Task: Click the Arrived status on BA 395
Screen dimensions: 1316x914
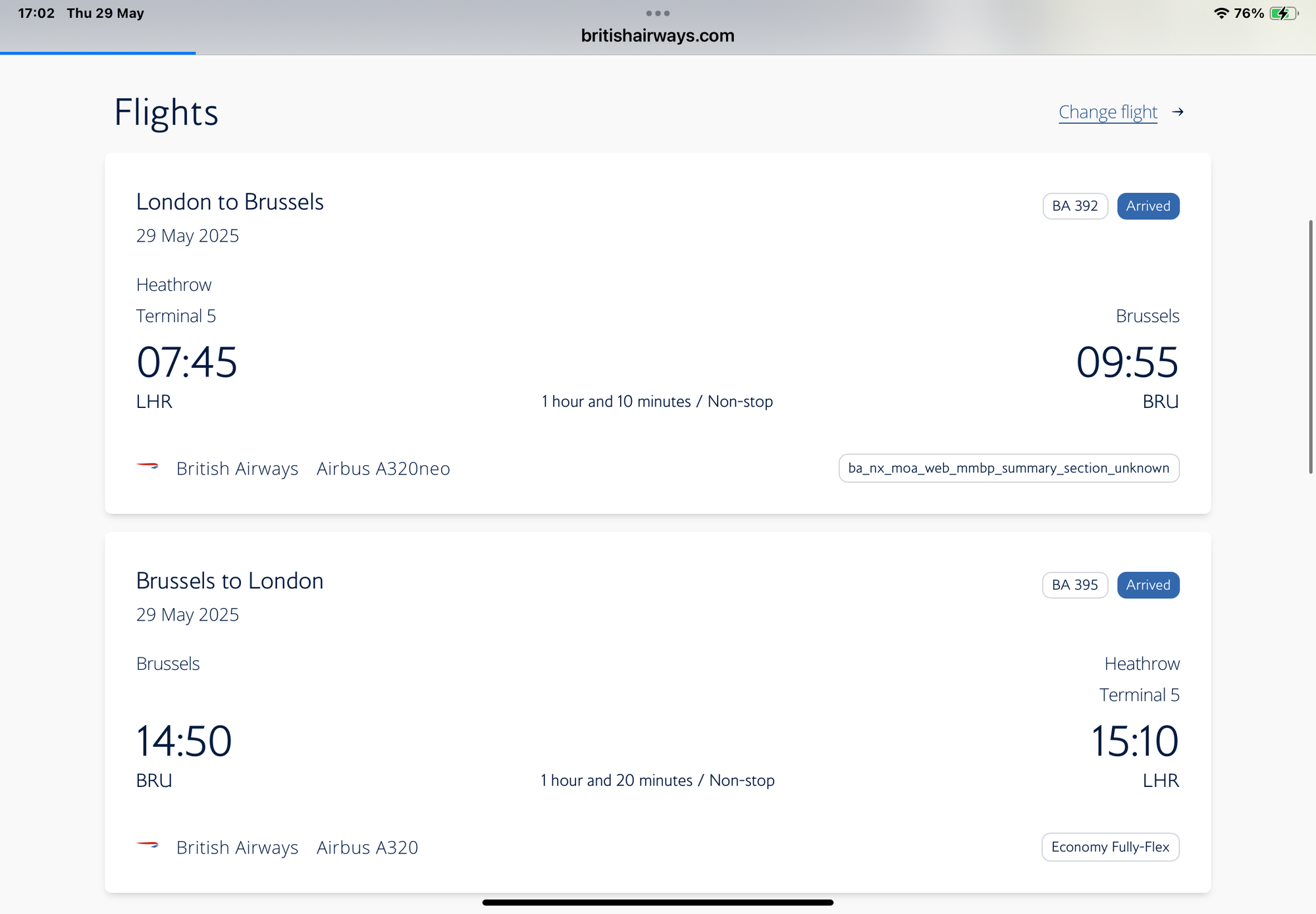Action: tap(1148, 585)
